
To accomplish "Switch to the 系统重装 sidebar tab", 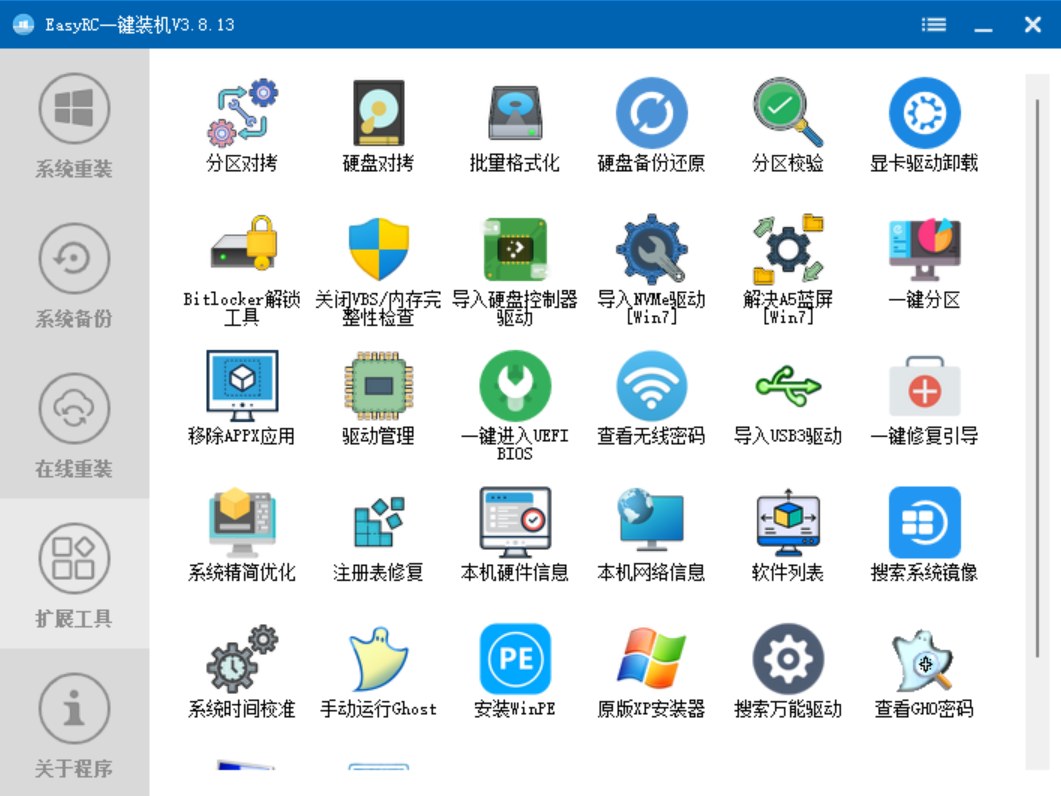I will pos(74,125).
